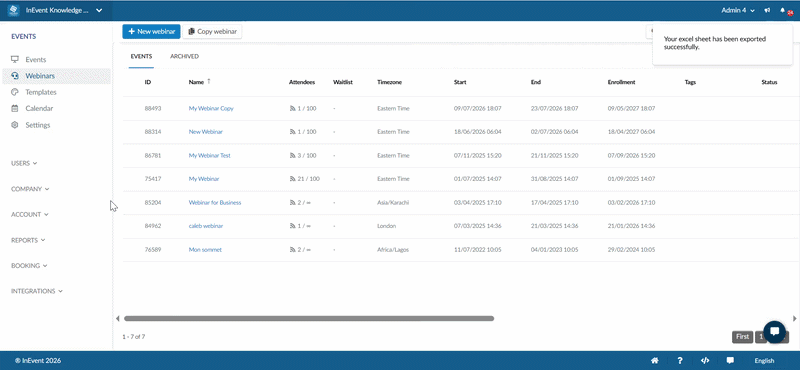
Task: Expand the COMPANY sidebar section
Action: [x=30, y=189]
